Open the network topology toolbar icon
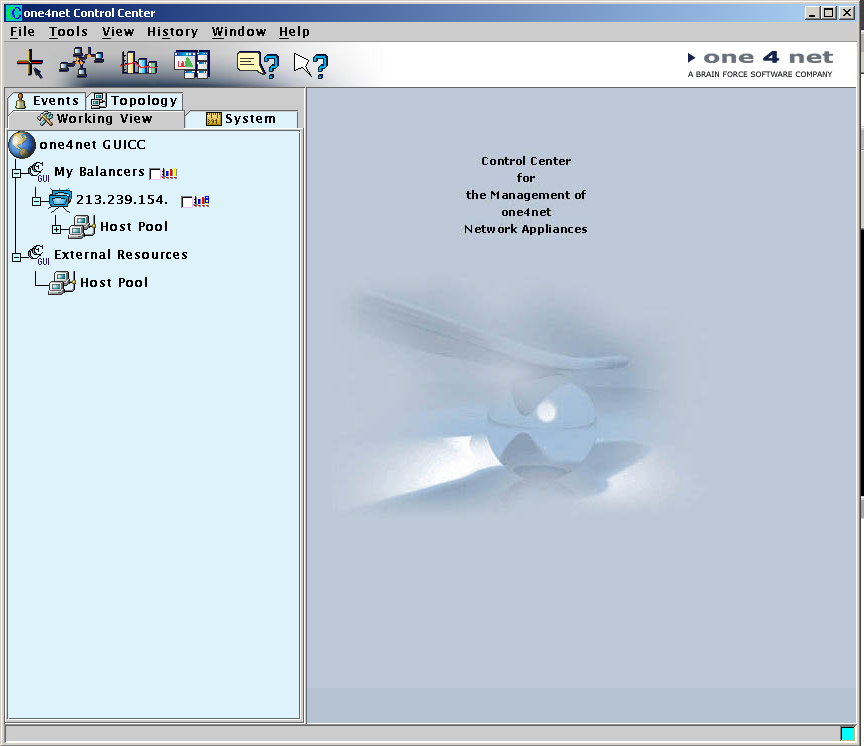 [x=82, y=63]
